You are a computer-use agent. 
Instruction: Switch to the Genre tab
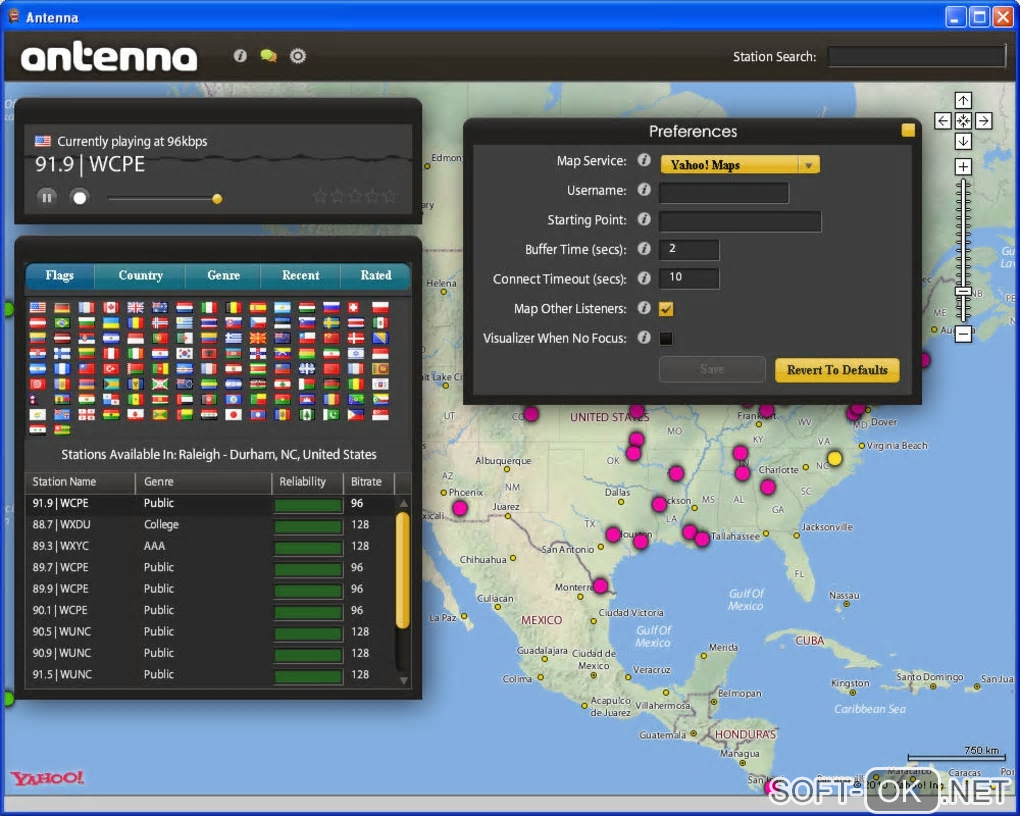pyautogui.click(x=224, y=275)
